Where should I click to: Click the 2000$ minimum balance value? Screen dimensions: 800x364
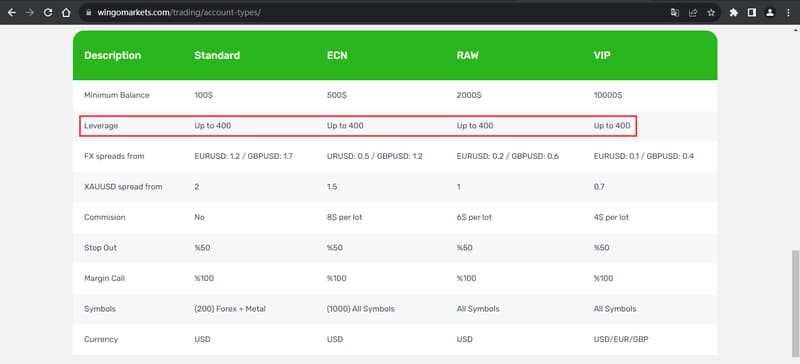click(469, 95)
